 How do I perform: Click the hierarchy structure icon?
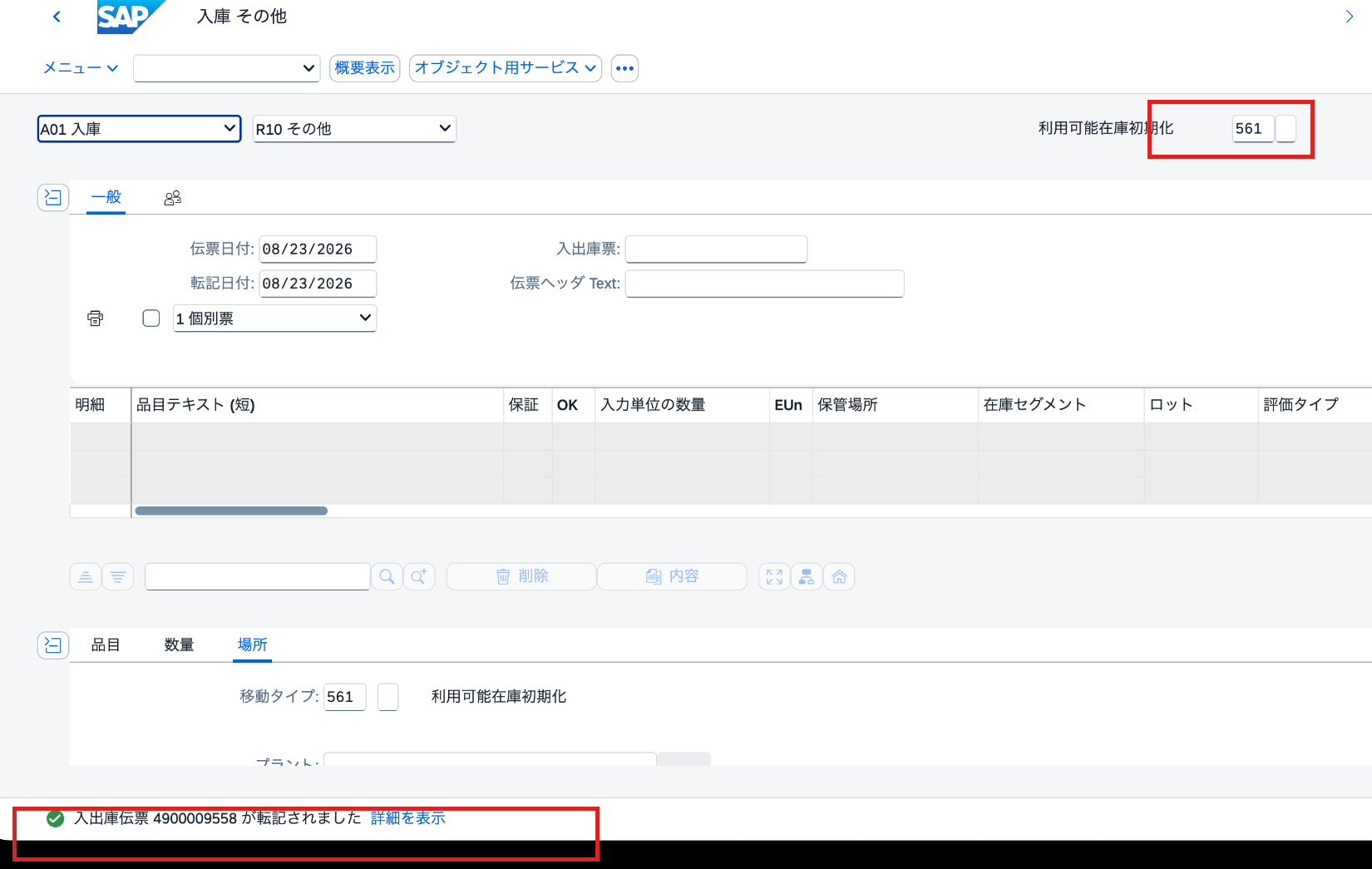point(807,576)
